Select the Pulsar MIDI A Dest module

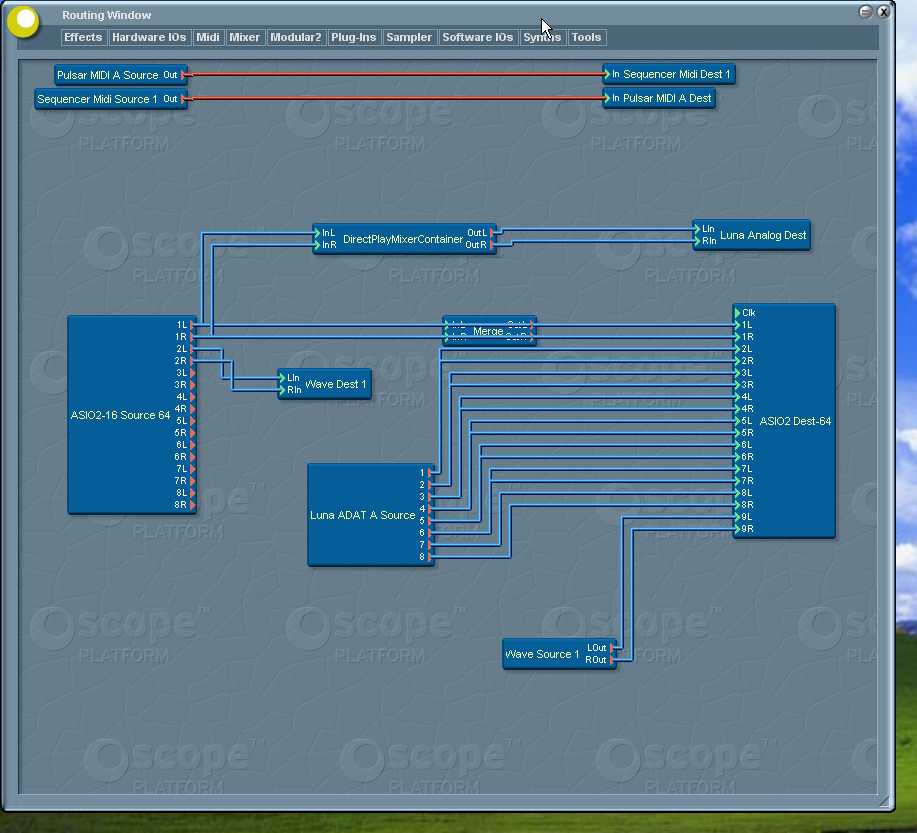click(x=659, y=98)
